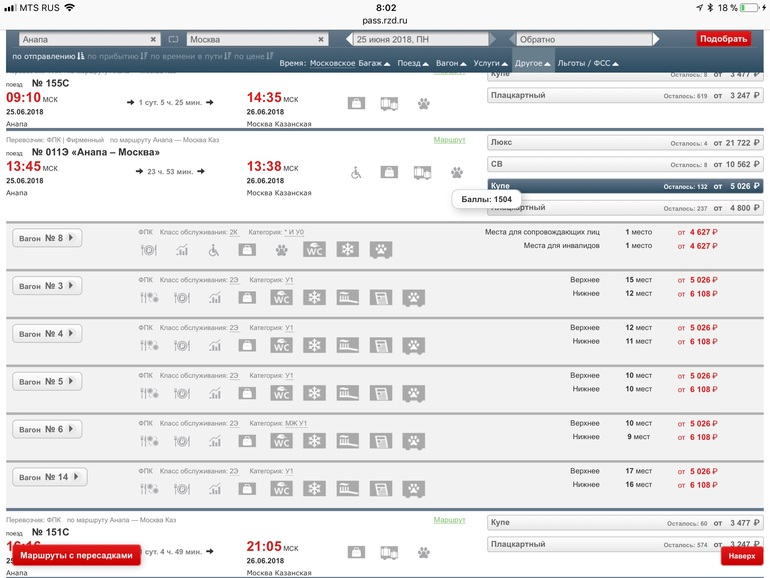Expand Вагон № 4 seat selection
Screen dimensions: 770x578
tap(46, 334)
